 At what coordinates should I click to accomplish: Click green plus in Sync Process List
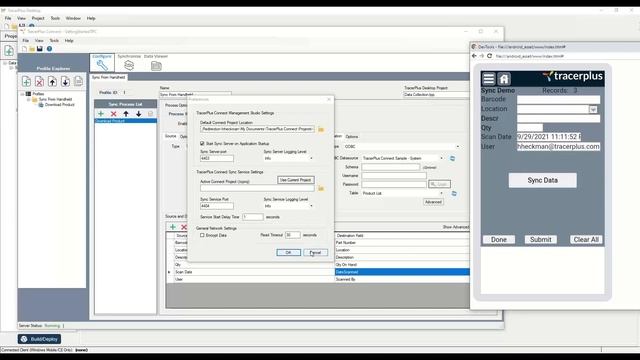(101, 114)
